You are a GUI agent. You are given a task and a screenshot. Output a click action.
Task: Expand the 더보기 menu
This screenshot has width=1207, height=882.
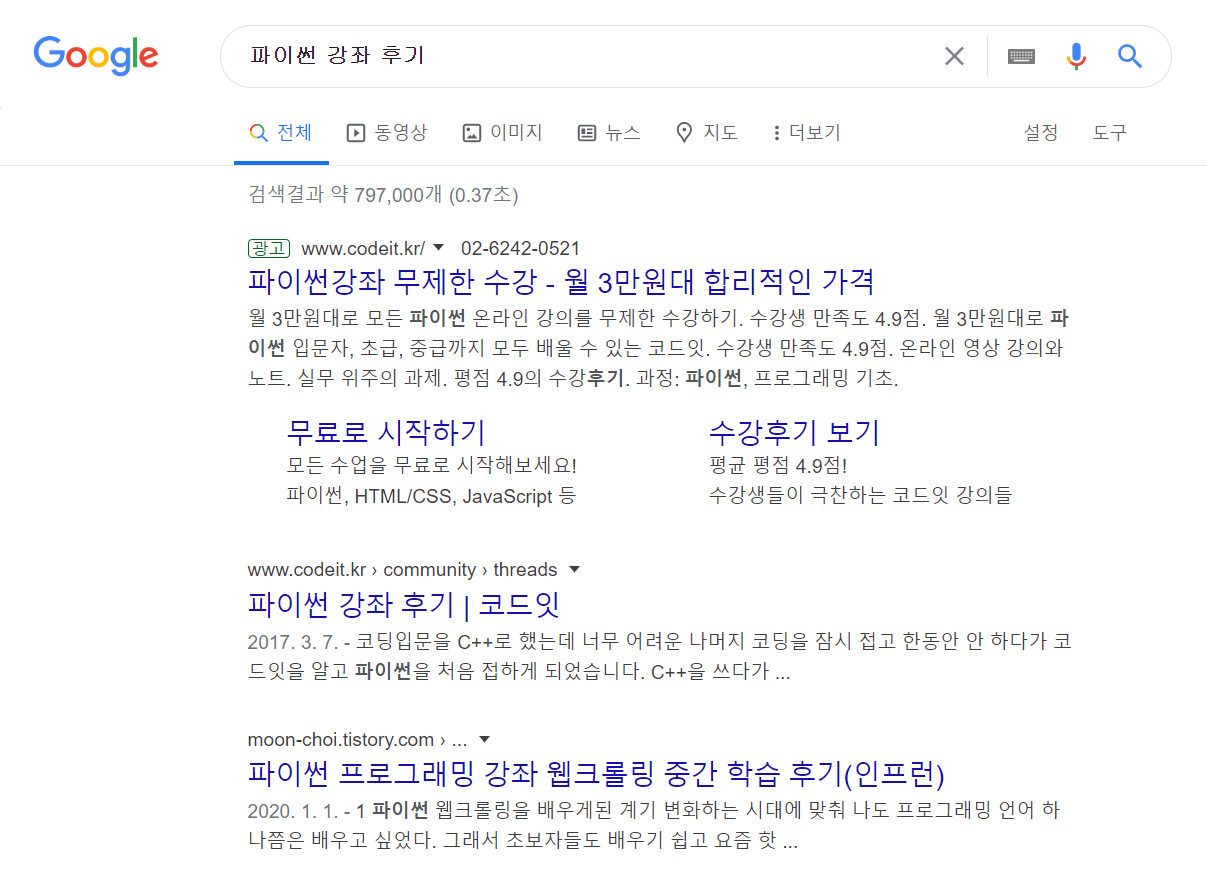coord(807,133)
